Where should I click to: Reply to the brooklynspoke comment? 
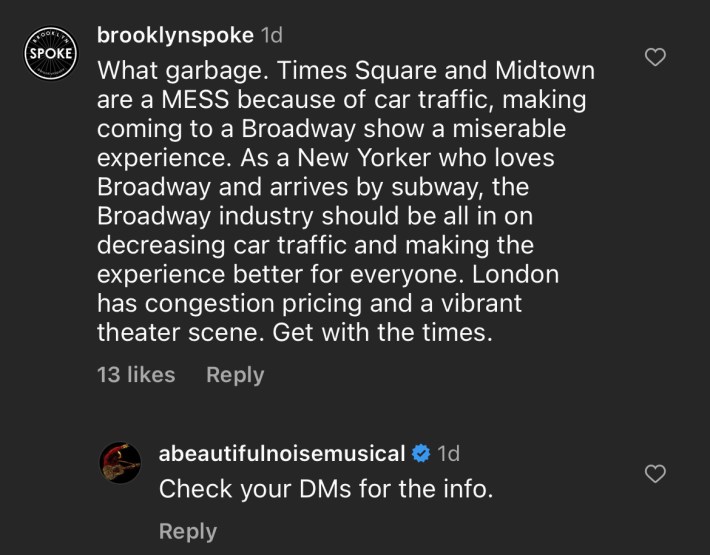pyautogui.click(x=235, y=375)
